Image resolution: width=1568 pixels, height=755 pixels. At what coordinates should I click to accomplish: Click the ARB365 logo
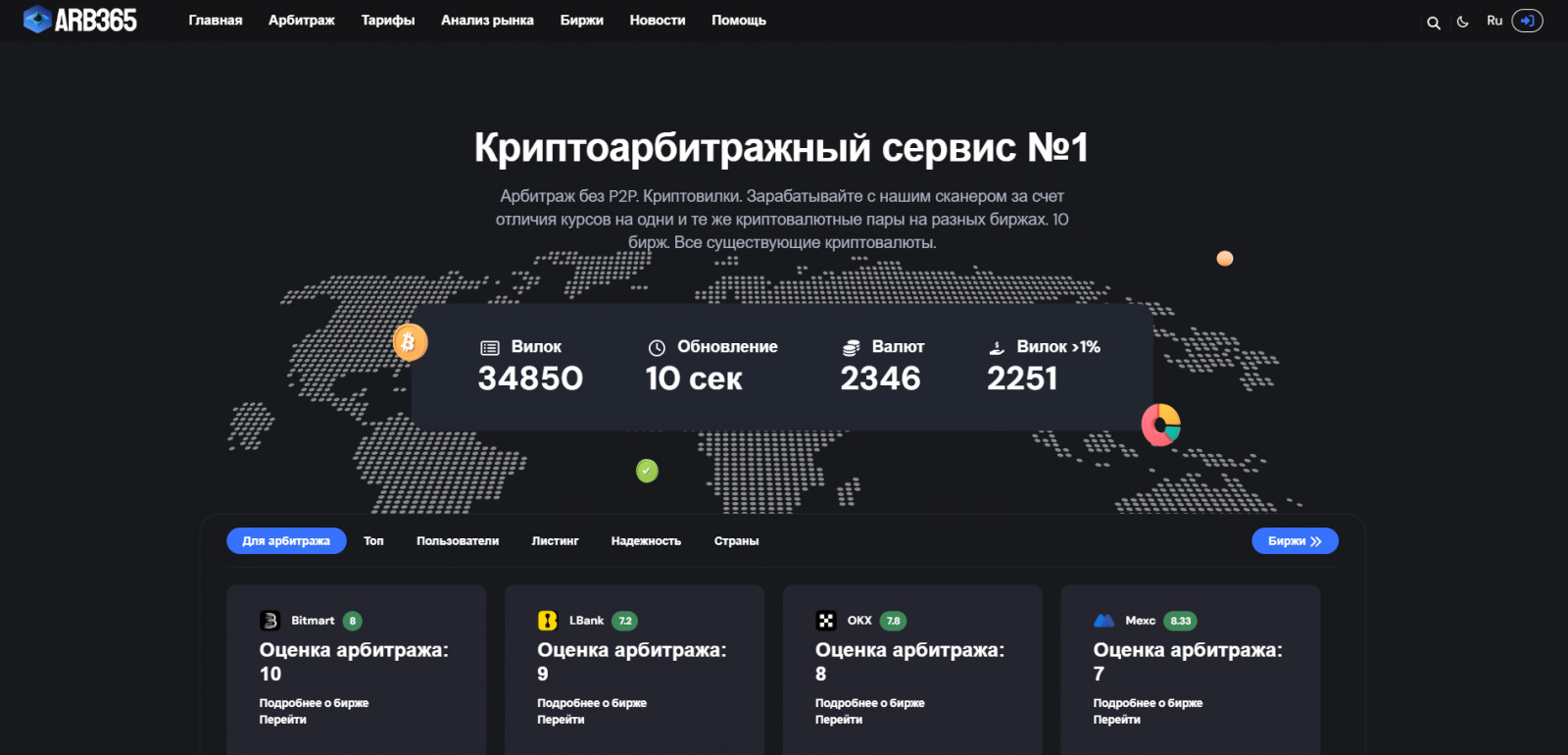[80, 20]
